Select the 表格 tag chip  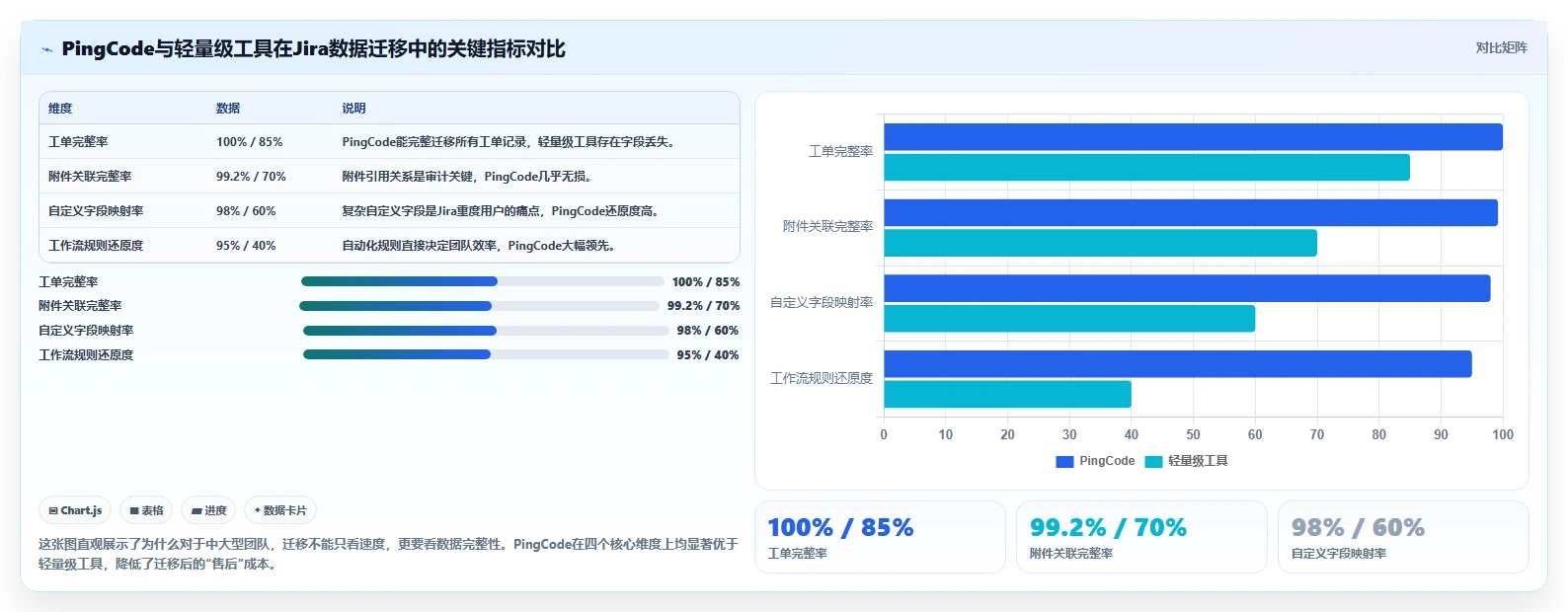(146, 510)
